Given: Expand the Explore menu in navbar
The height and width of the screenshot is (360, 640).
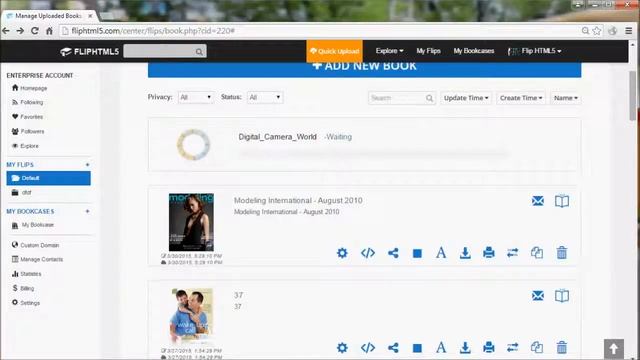Looking at the screenshot, I should (389, 51).
